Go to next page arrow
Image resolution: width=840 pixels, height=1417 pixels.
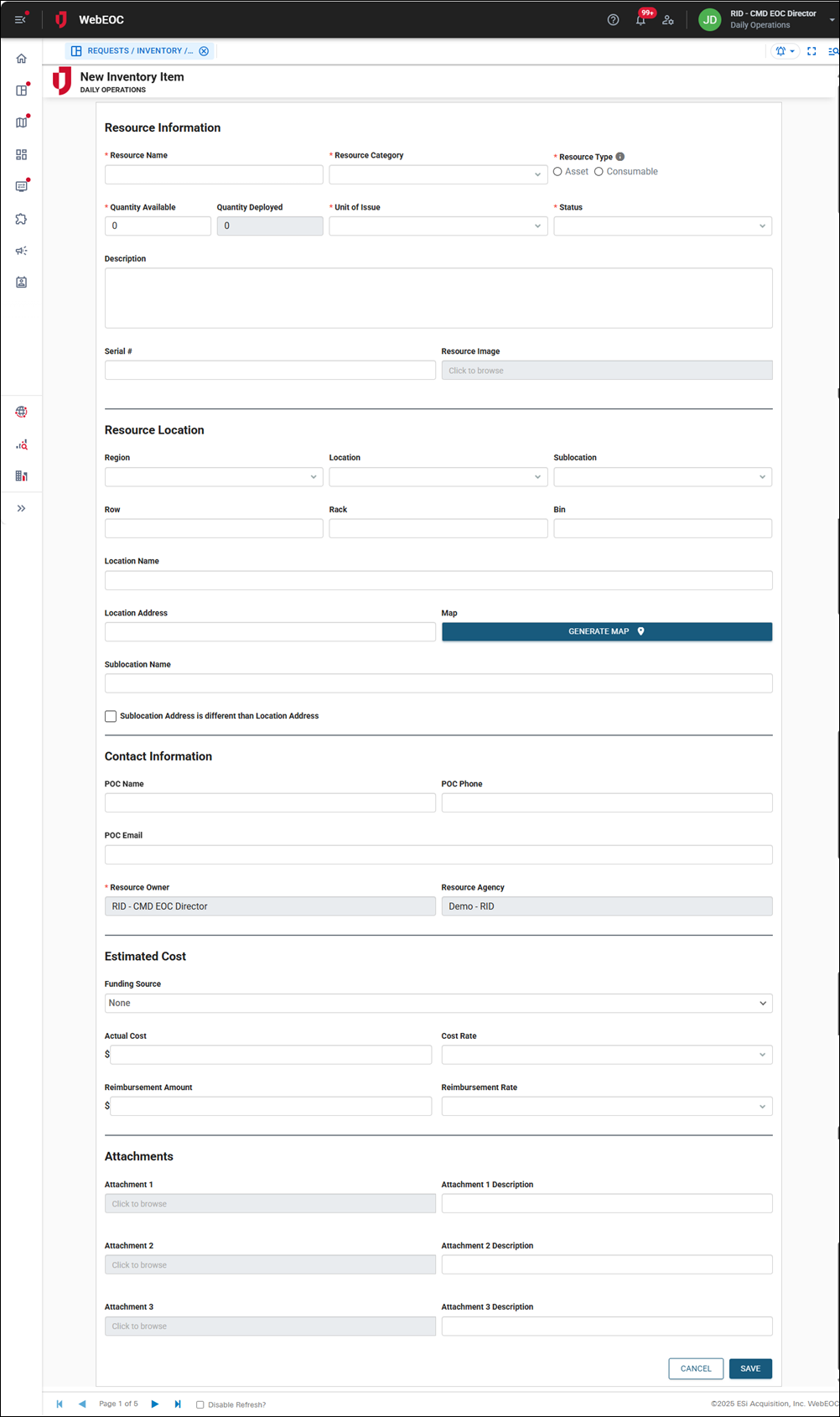coord(155,1404)
